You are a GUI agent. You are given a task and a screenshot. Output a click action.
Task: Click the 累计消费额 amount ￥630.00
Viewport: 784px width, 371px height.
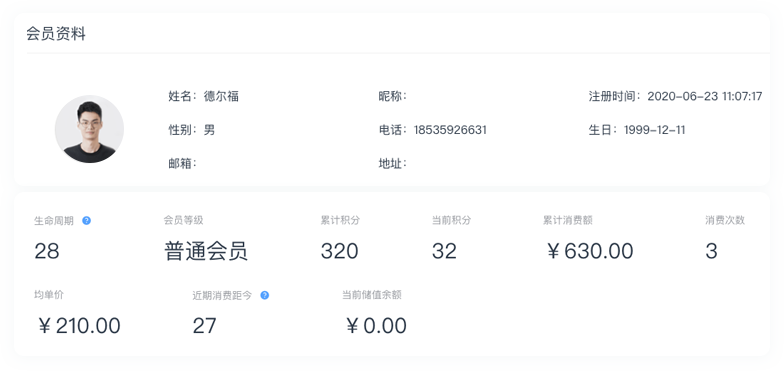(590, 251)
